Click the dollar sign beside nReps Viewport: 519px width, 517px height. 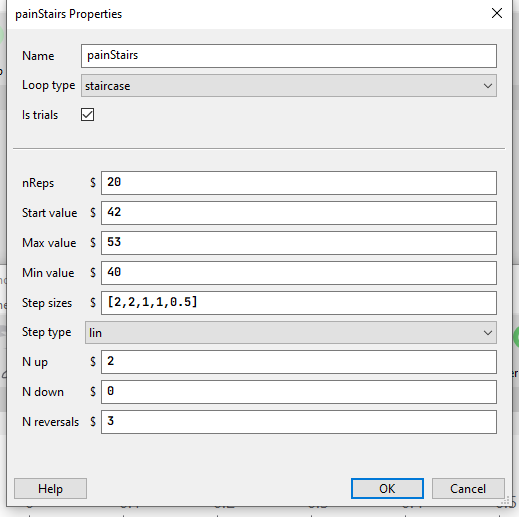(93, 183)
